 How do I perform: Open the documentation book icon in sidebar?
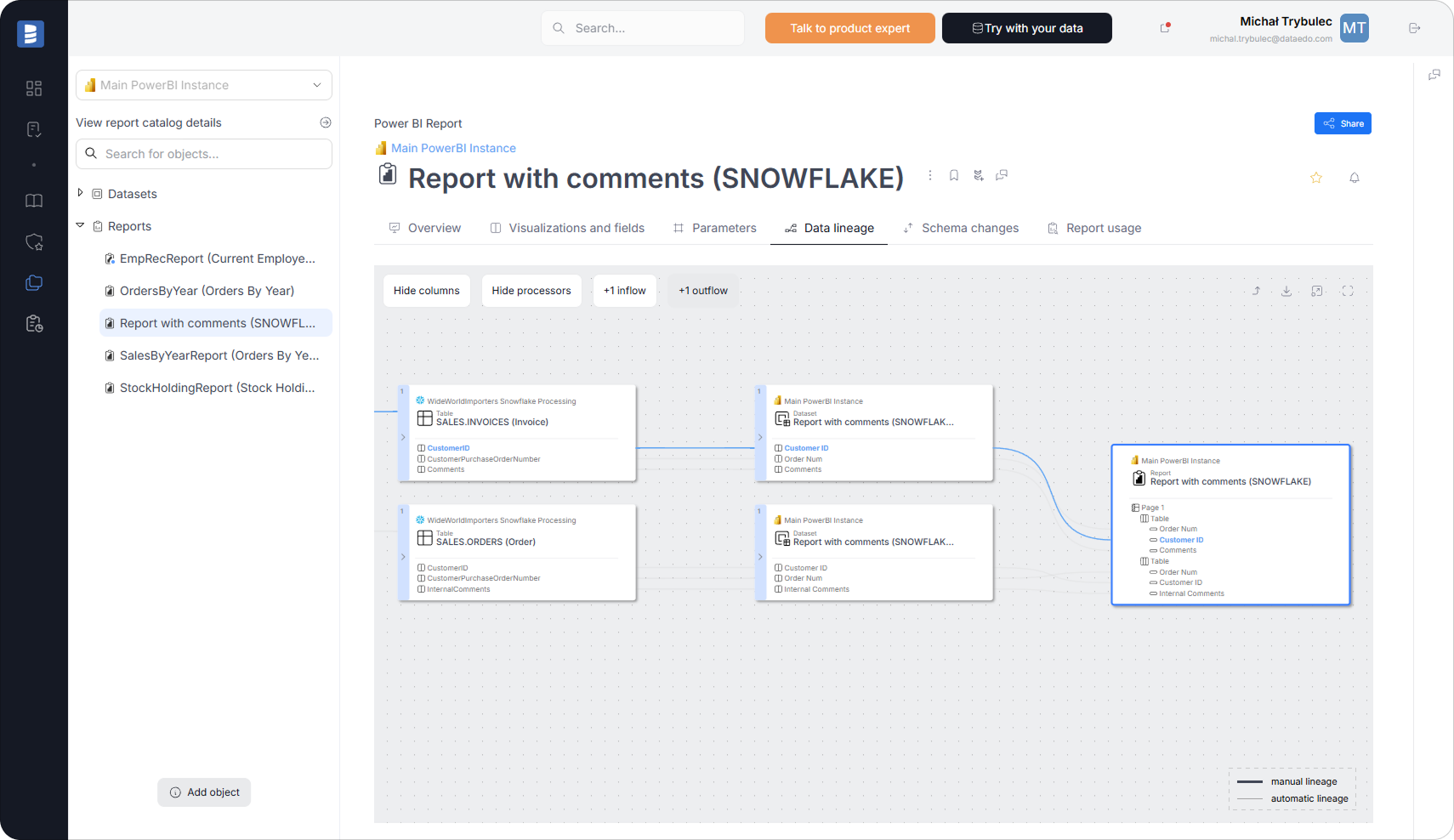[34, 201]
